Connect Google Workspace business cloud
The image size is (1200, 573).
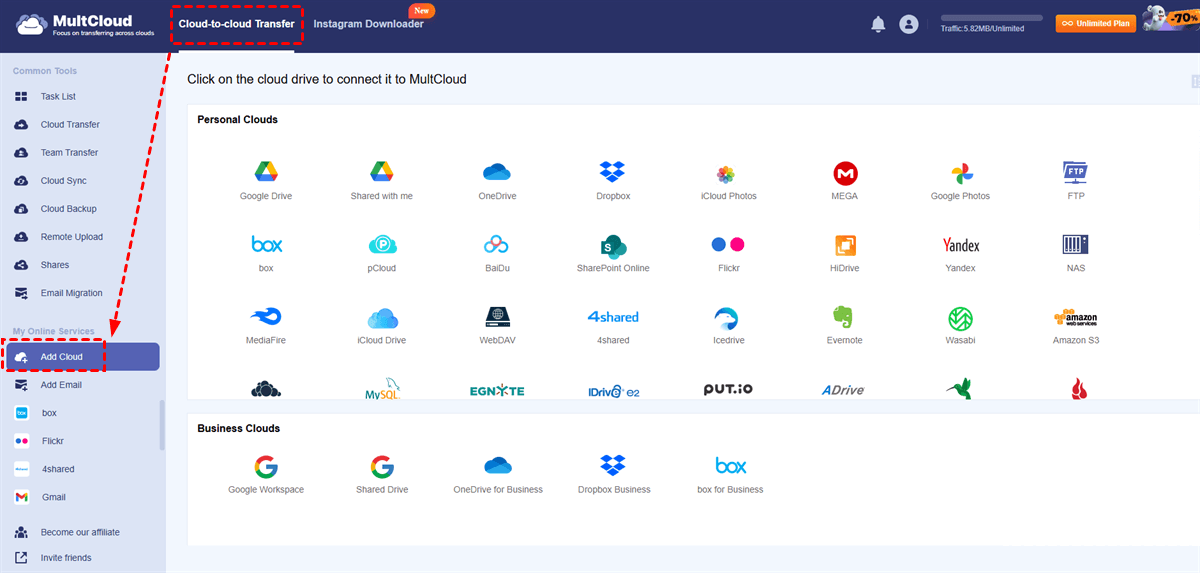266,474
